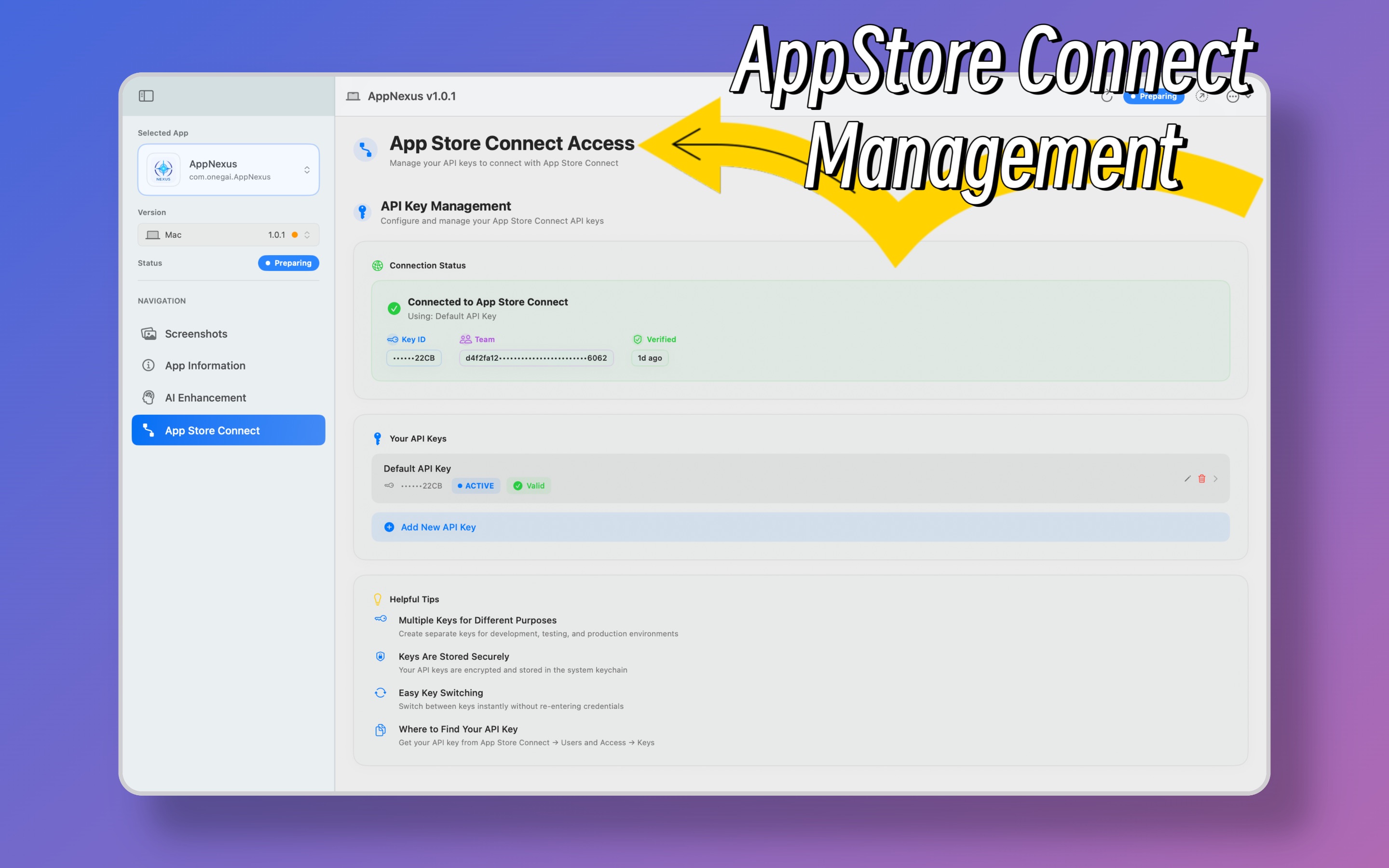This screenshot has height=868, width=1389.
Task: Delete Default API Key with the trash icon
Action: tap(1201, 478)
